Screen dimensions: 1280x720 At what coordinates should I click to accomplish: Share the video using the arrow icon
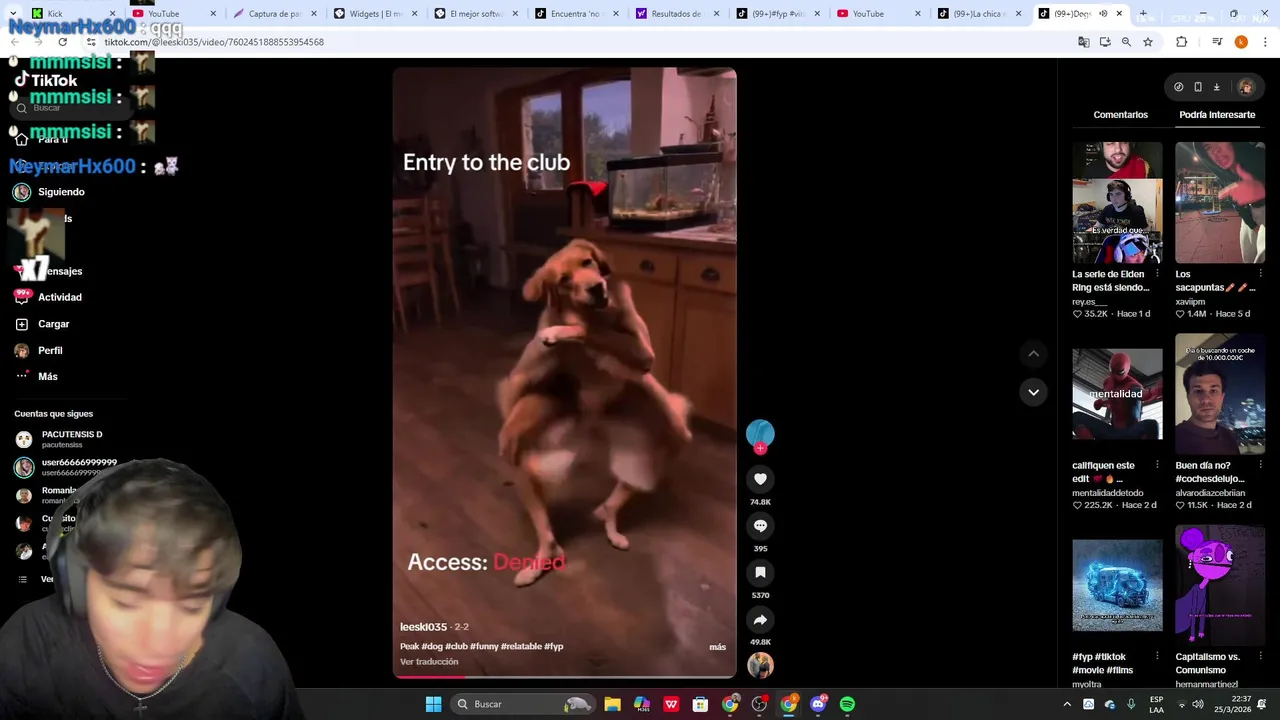[x=760, y=620]
